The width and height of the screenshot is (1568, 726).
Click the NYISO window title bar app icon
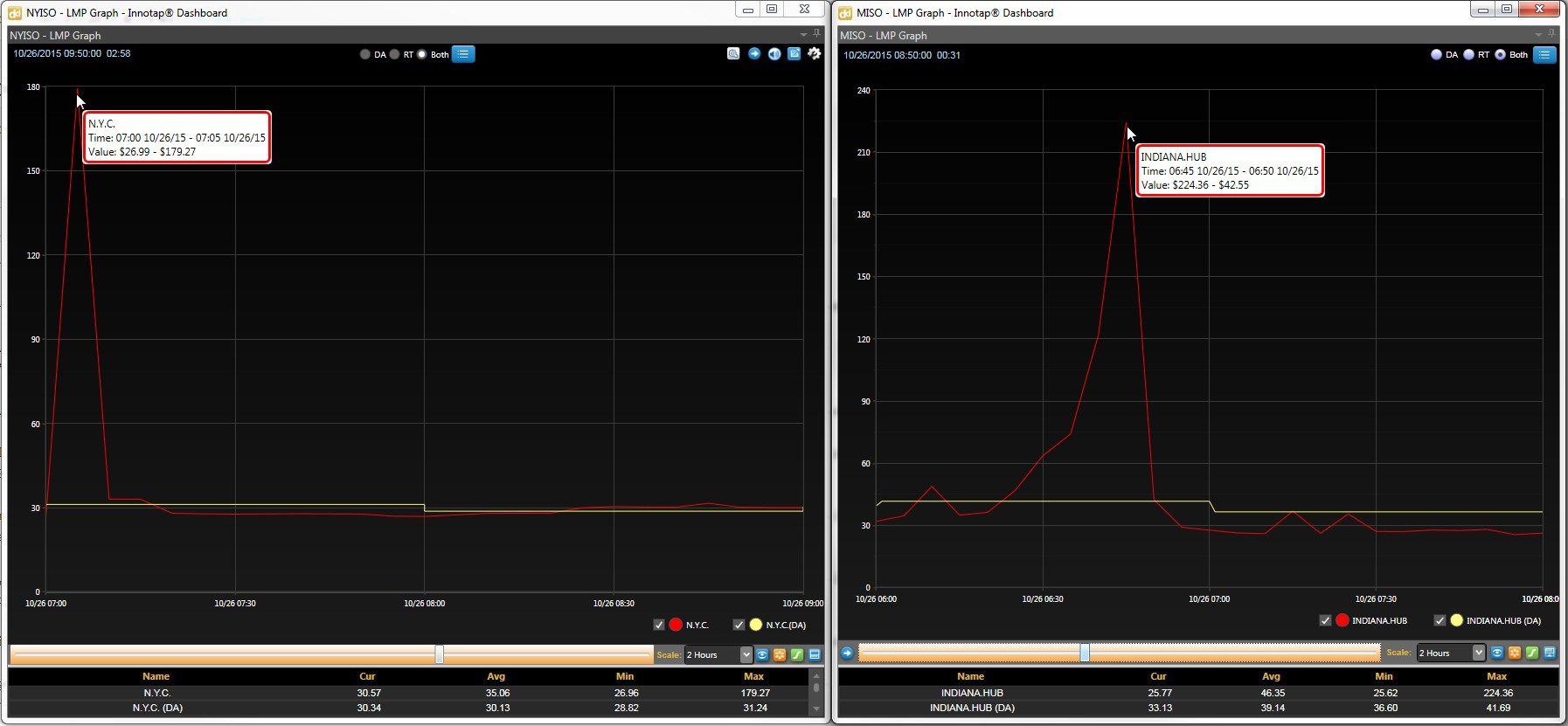click(14, 13)
